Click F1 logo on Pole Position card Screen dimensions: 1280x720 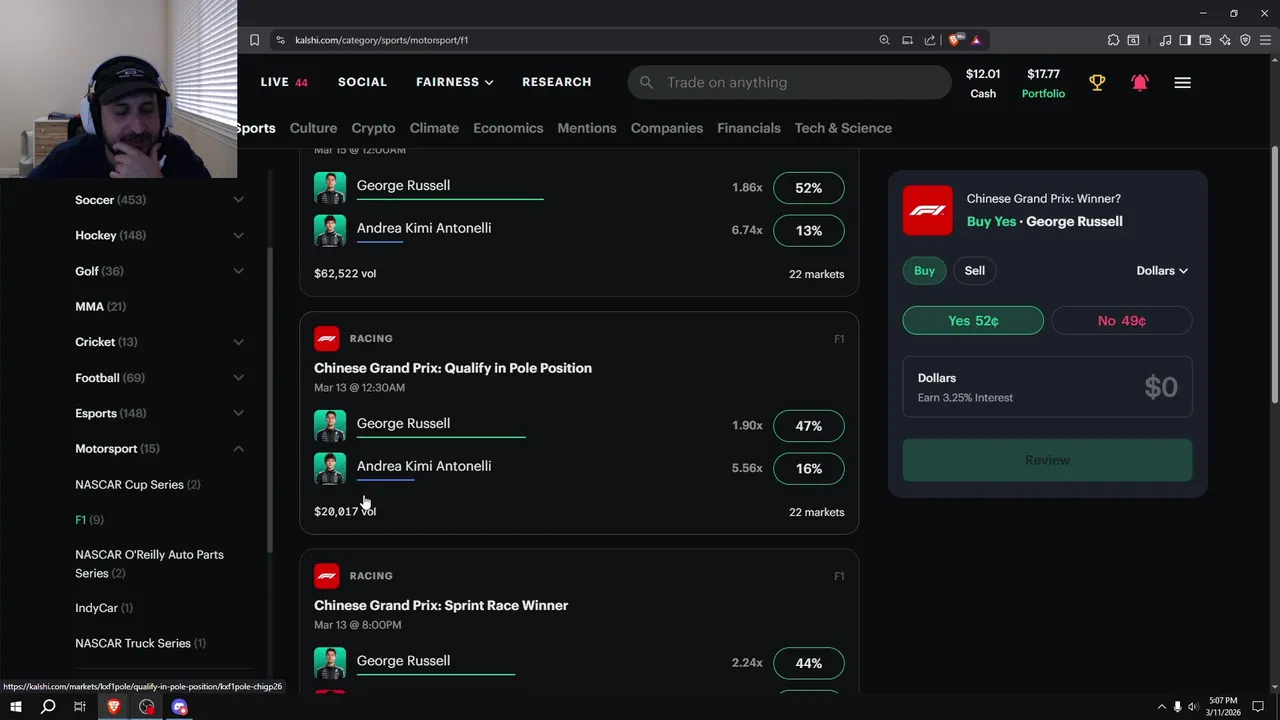[x=326, y=338]
